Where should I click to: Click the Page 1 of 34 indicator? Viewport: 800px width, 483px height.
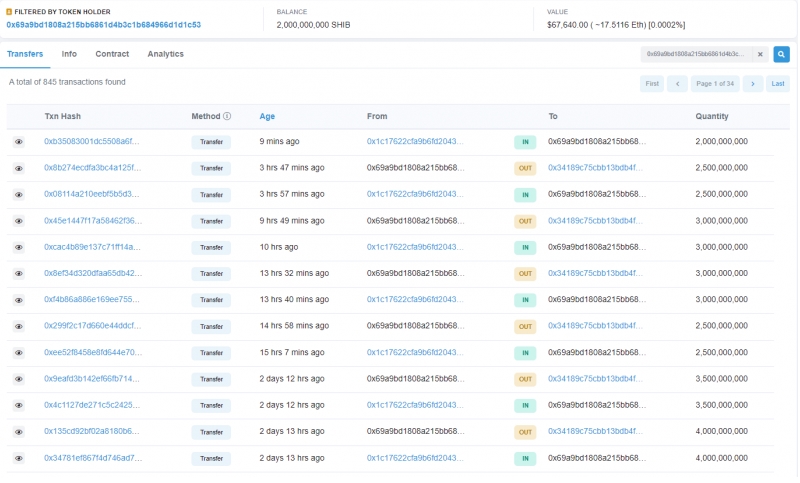click(715, 84)
